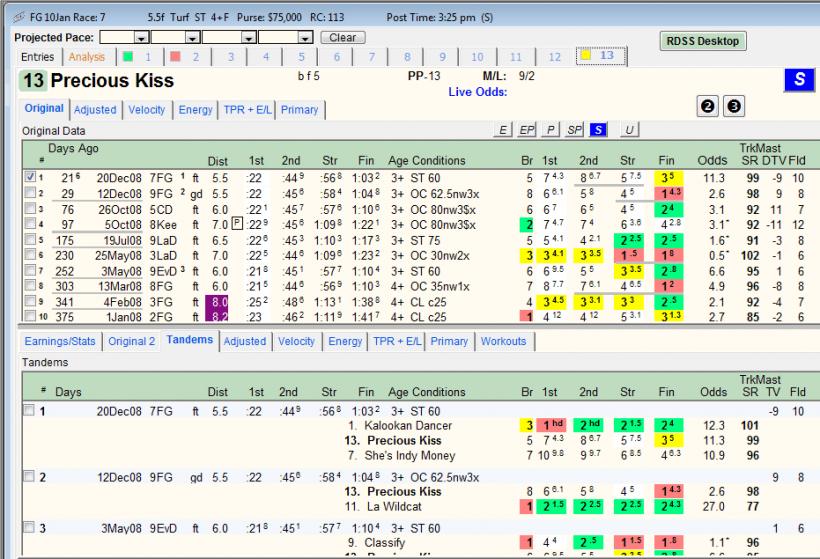Image resolution: width=820 pixels, height=559 pixels.
Task: Toggle the P run style filter
Action: (550, 130)
